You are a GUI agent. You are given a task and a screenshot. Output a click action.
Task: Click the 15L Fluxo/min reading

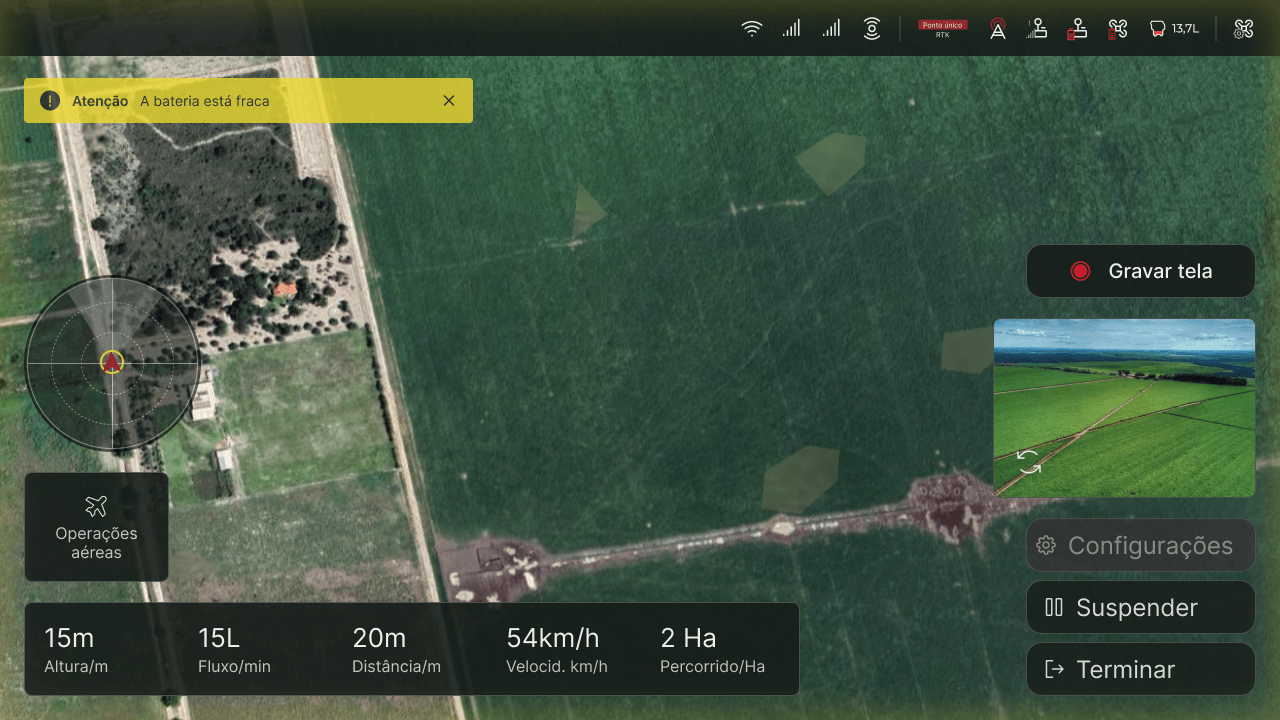click(234, 649)
